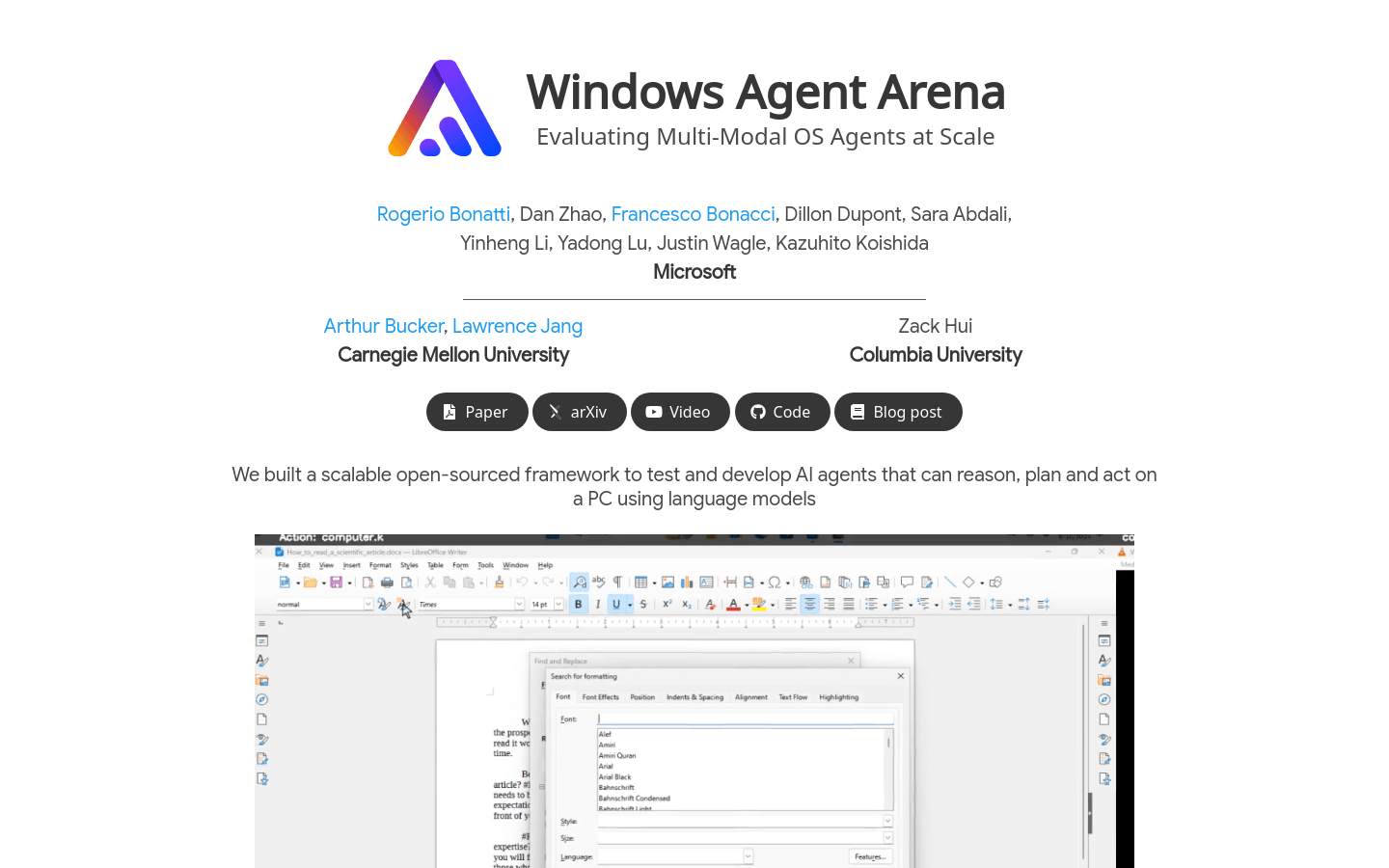Select 'Amiri Quran' in the video font list

617,756
